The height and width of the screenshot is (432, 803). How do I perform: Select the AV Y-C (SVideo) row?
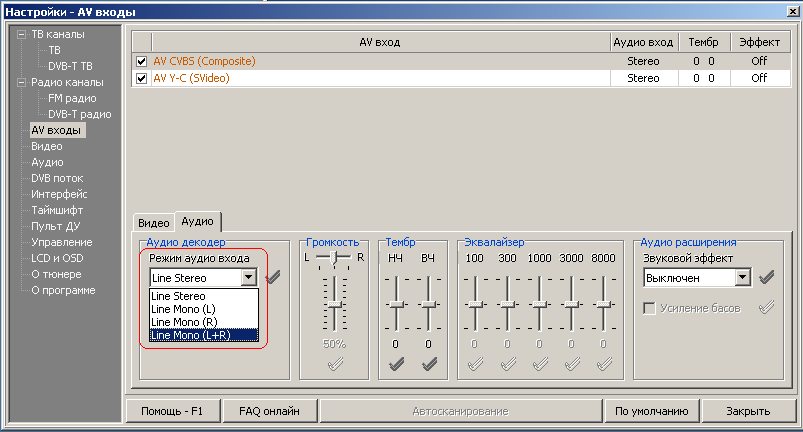(x=380, y=78)
